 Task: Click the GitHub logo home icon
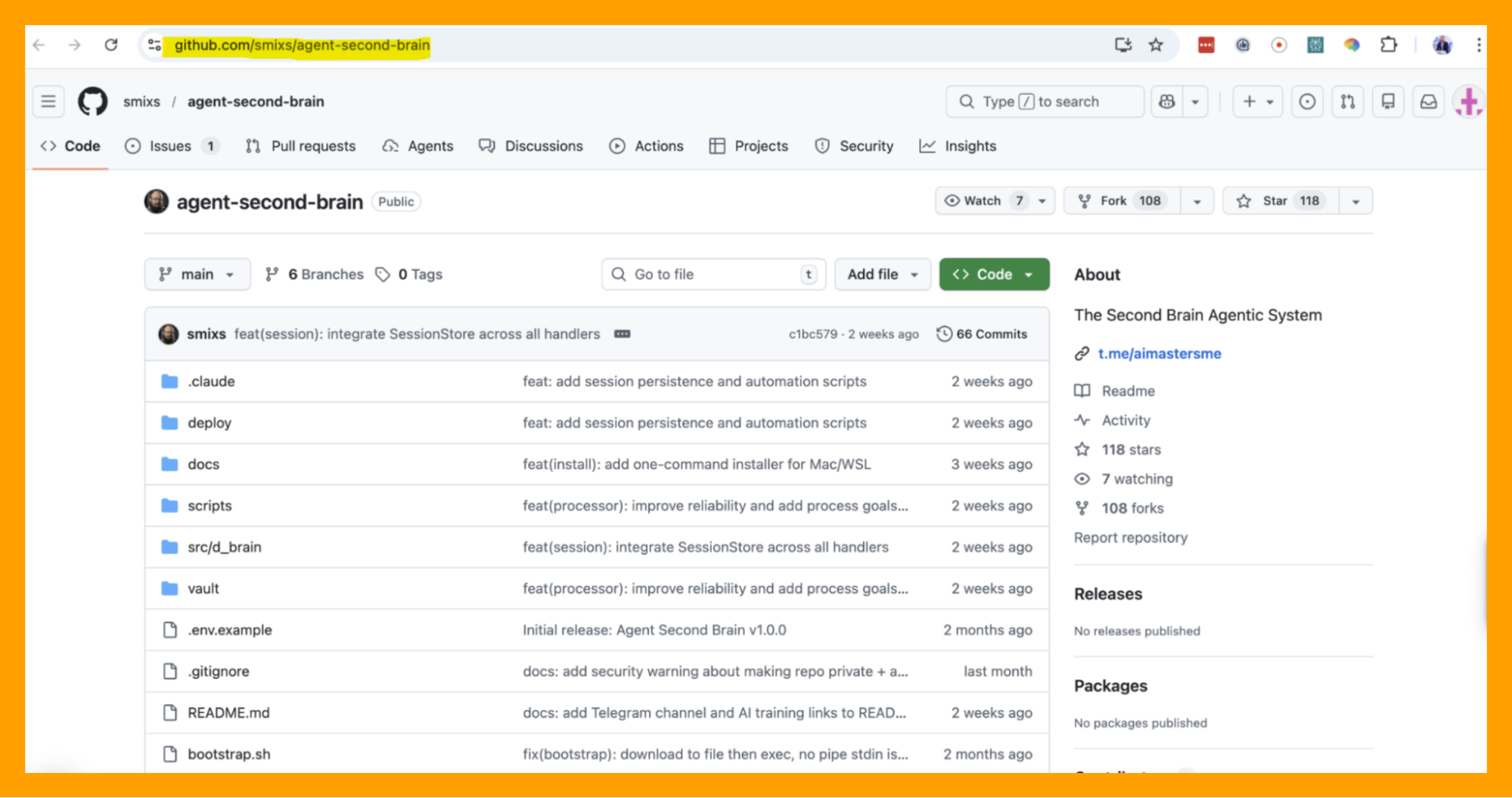(92, 101)
